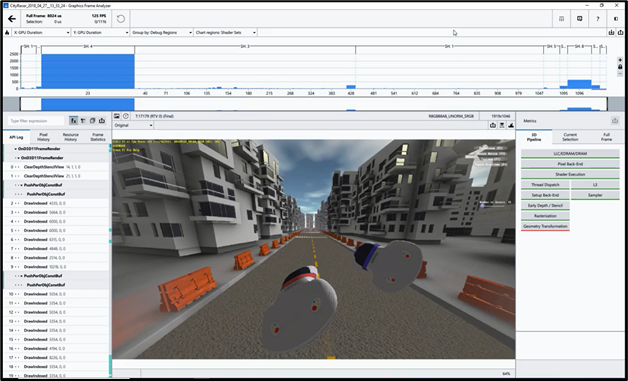Select the Current Selection metrics tab
Viewport: 628px width, 381px height.
[x=570, y=137]
